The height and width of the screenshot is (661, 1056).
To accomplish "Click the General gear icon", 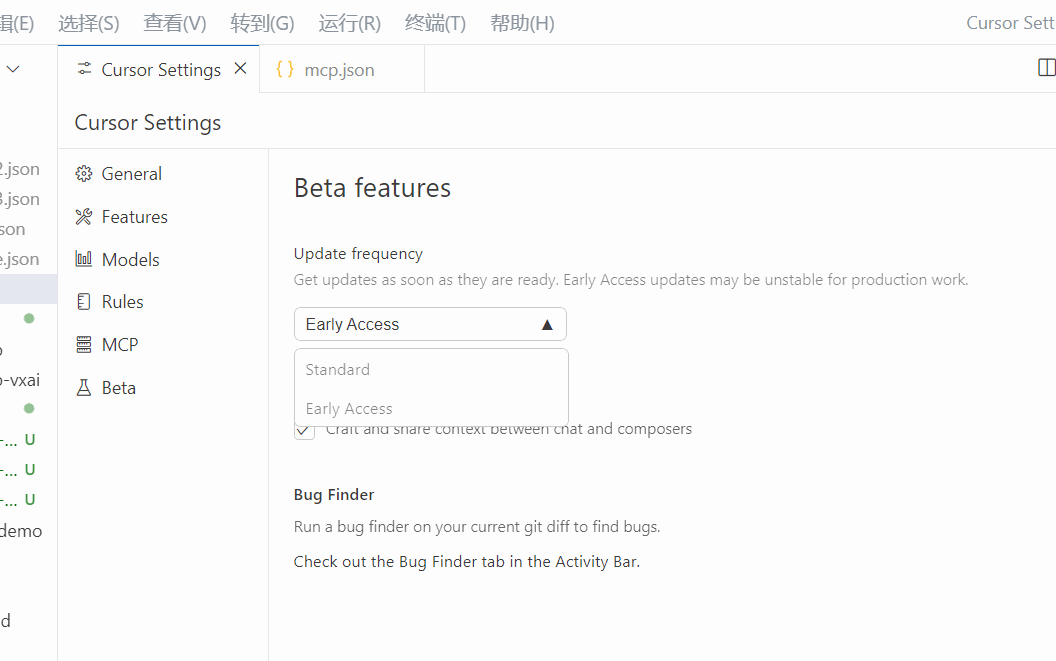I will [84, 174].
